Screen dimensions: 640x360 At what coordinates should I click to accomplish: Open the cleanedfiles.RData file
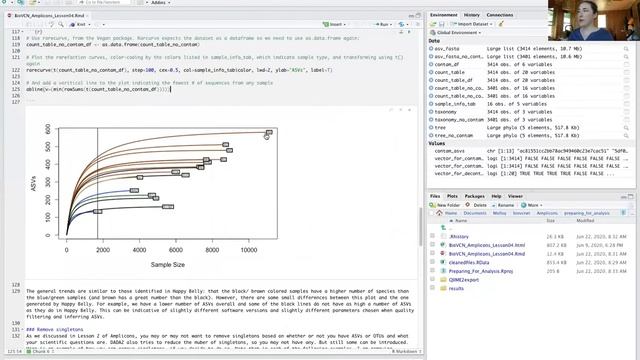click(469, 262)
